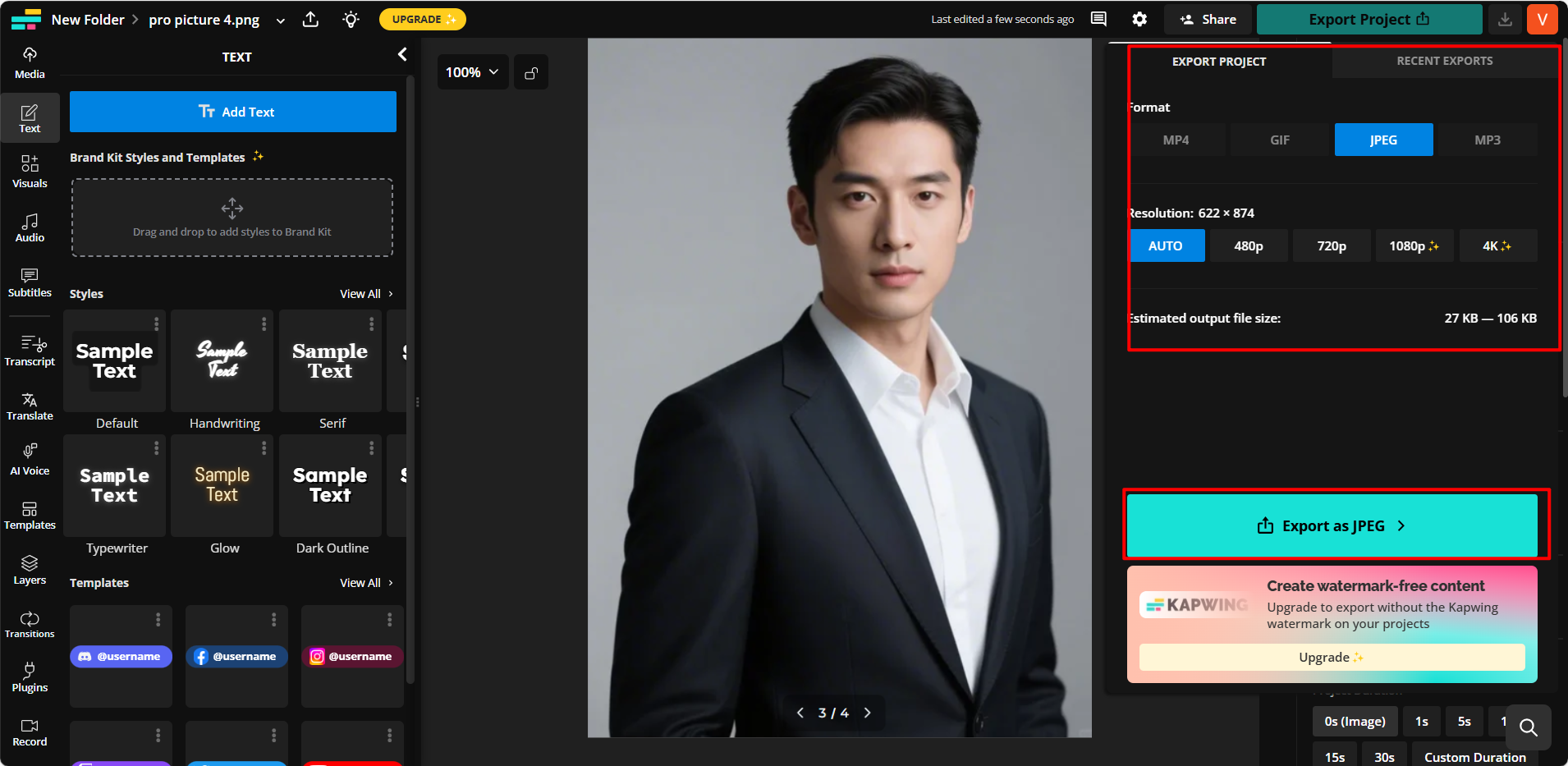Image resolution: width=1568 pixels, height=766 pixels.
Task: Switch to the Recent Exports tab
Action: point(1445,61)
